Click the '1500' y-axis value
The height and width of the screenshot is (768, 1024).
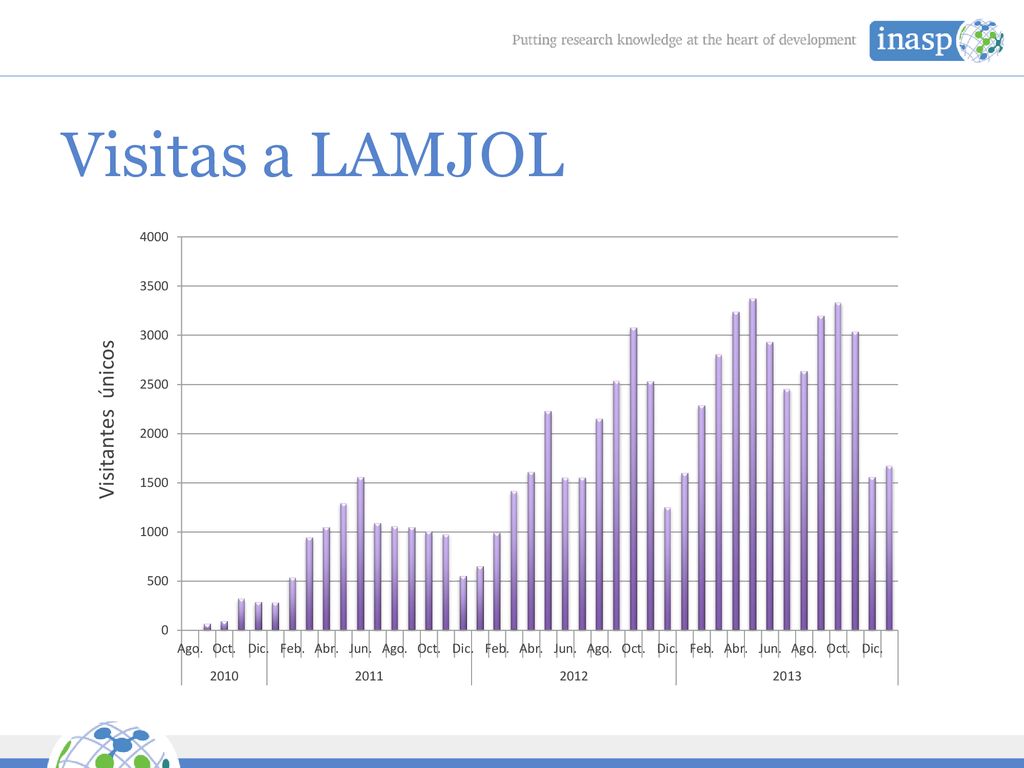[x=154, y=483]
